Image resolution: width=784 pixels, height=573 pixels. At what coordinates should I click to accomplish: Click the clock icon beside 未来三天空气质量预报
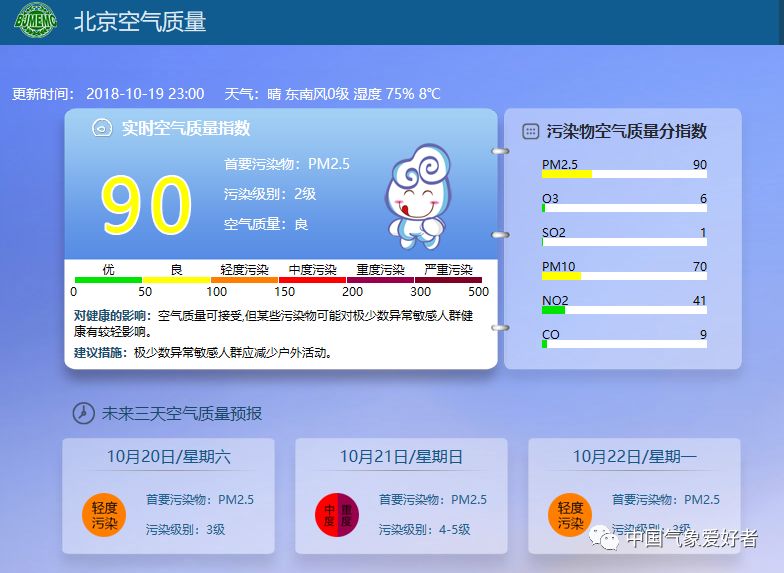pyautogui.click(x=84, y=413)
